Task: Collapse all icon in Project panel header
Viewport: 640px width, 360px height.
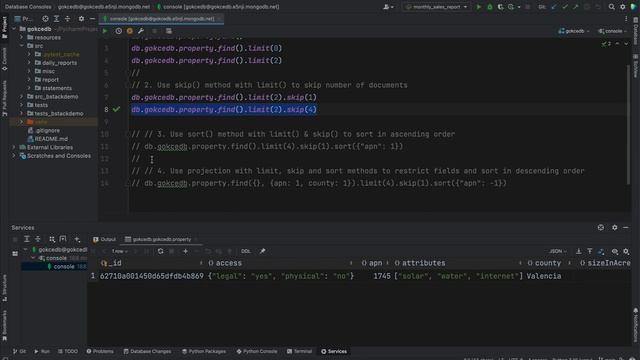Action: pos(67,19)
